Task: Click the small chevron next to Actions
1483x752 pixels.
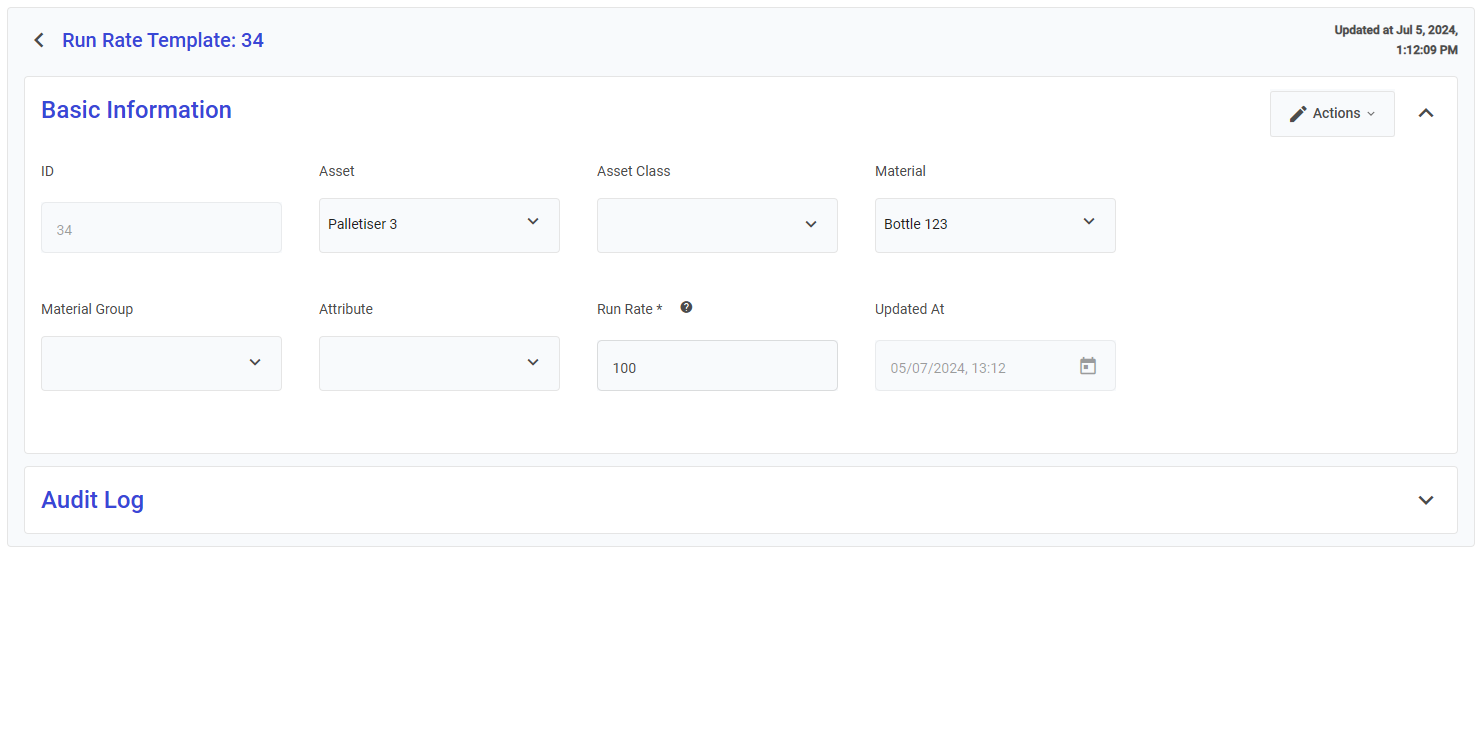Action: [x=1371, y=114]
